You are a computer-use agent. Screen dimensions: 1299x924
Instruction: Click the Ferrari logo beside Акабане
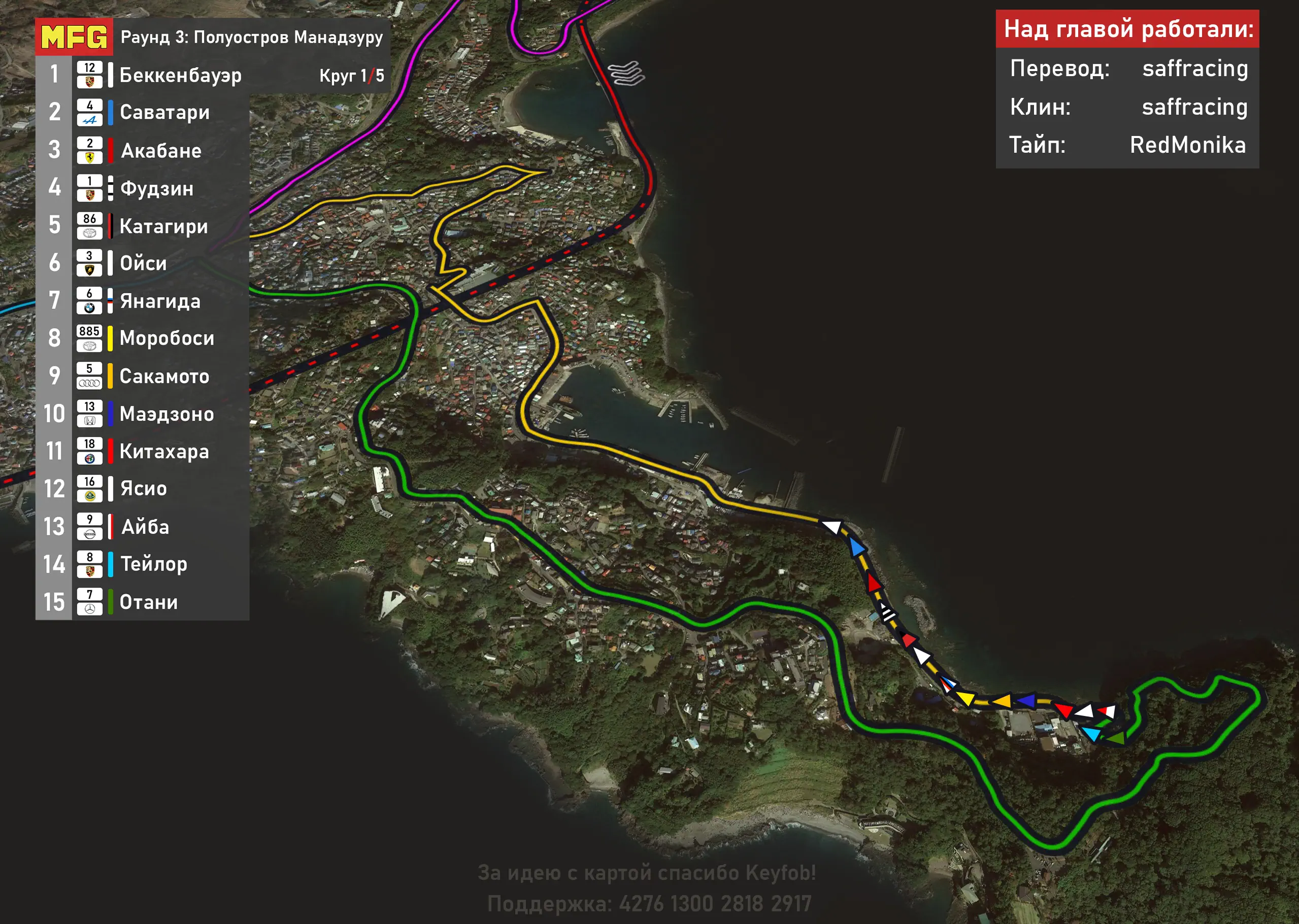click(89, 158)
